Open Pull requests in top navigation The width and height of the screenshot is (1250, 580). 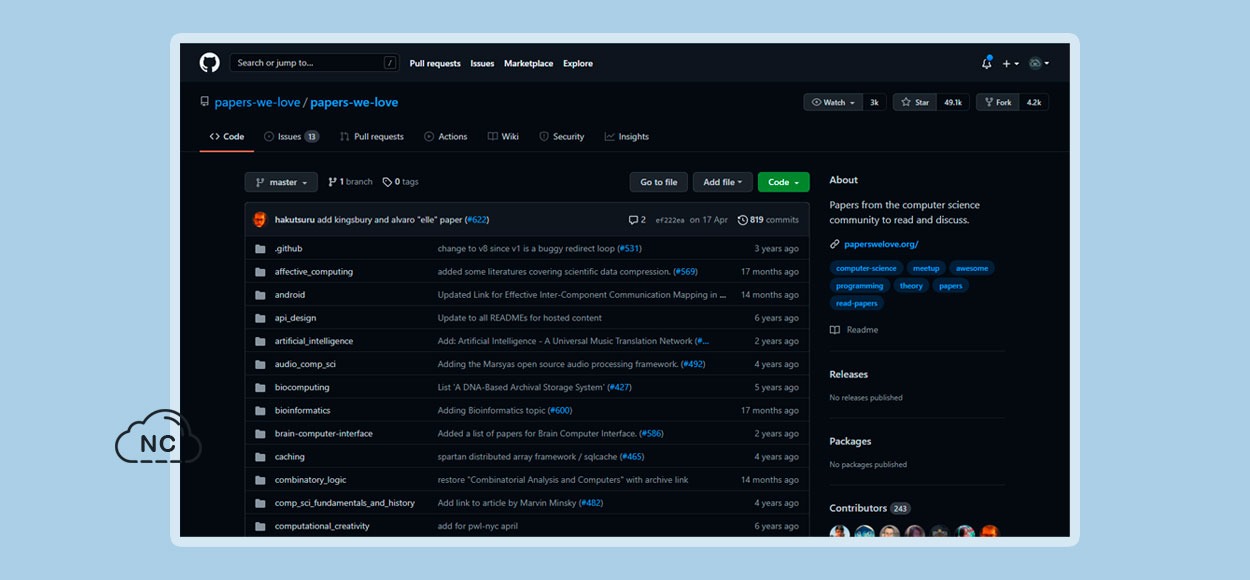[435, 63]
